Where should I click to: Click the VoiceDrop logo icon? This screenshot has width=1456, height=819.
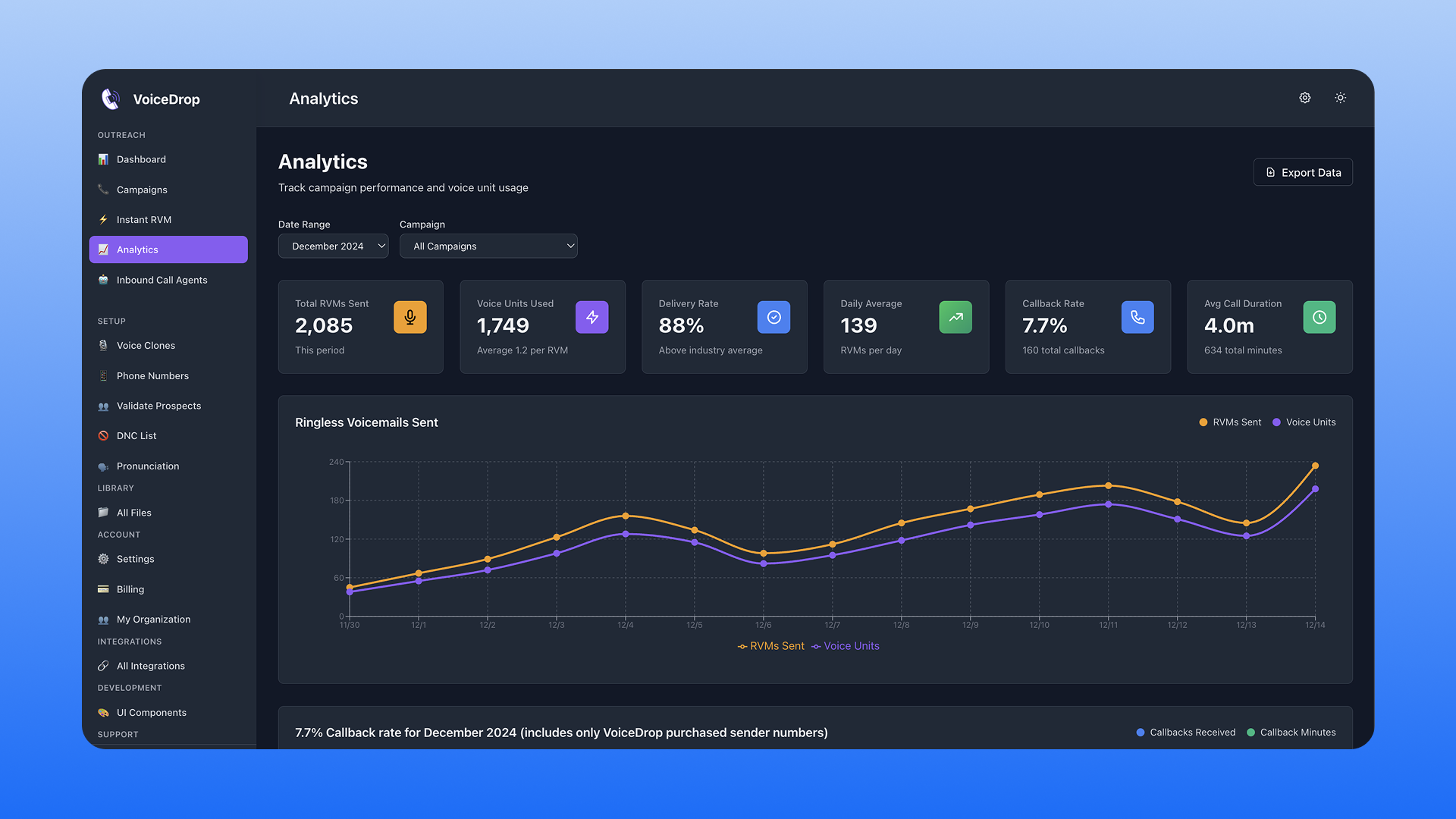pyautogui.click(x=111, y=99)
